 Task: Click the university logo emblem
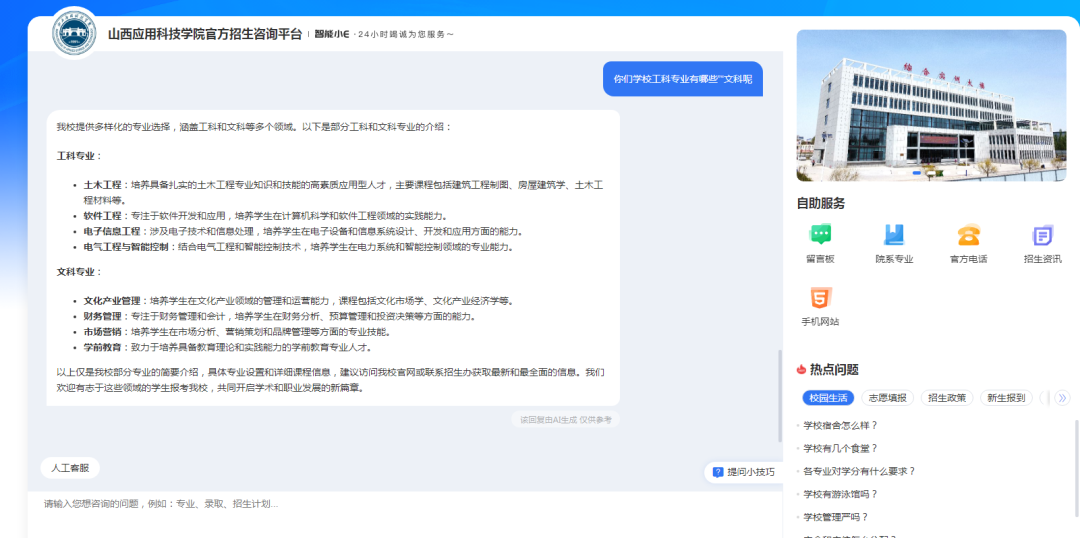[x=75, y=34]
